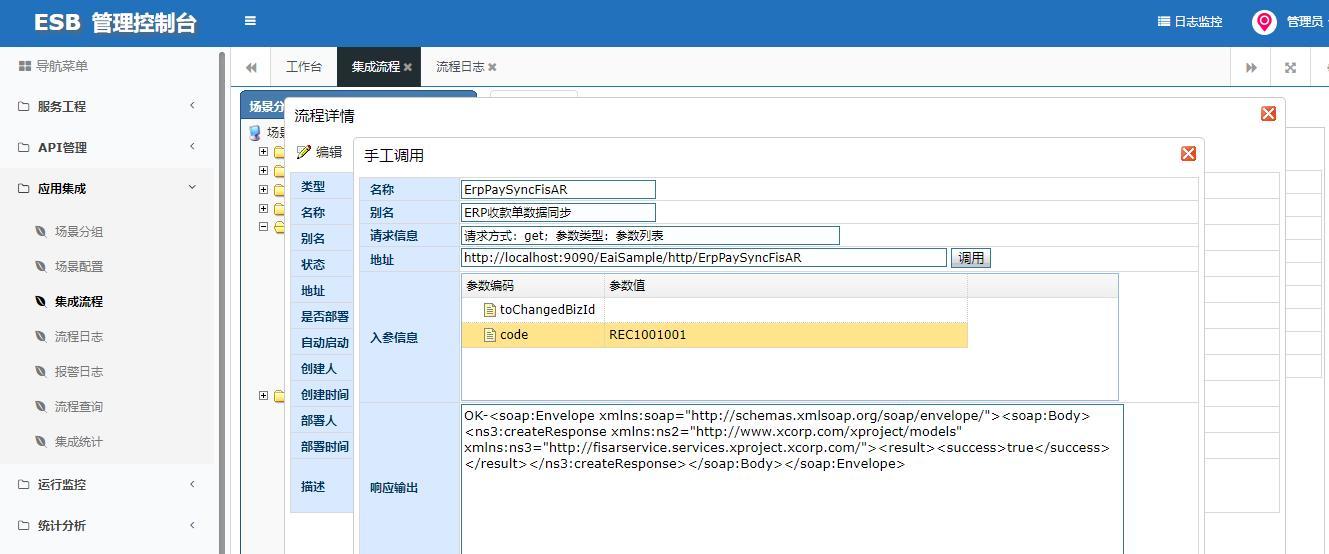Open 报警日志 in sidebar
The image size is (1329, 554).
(79, 371)
